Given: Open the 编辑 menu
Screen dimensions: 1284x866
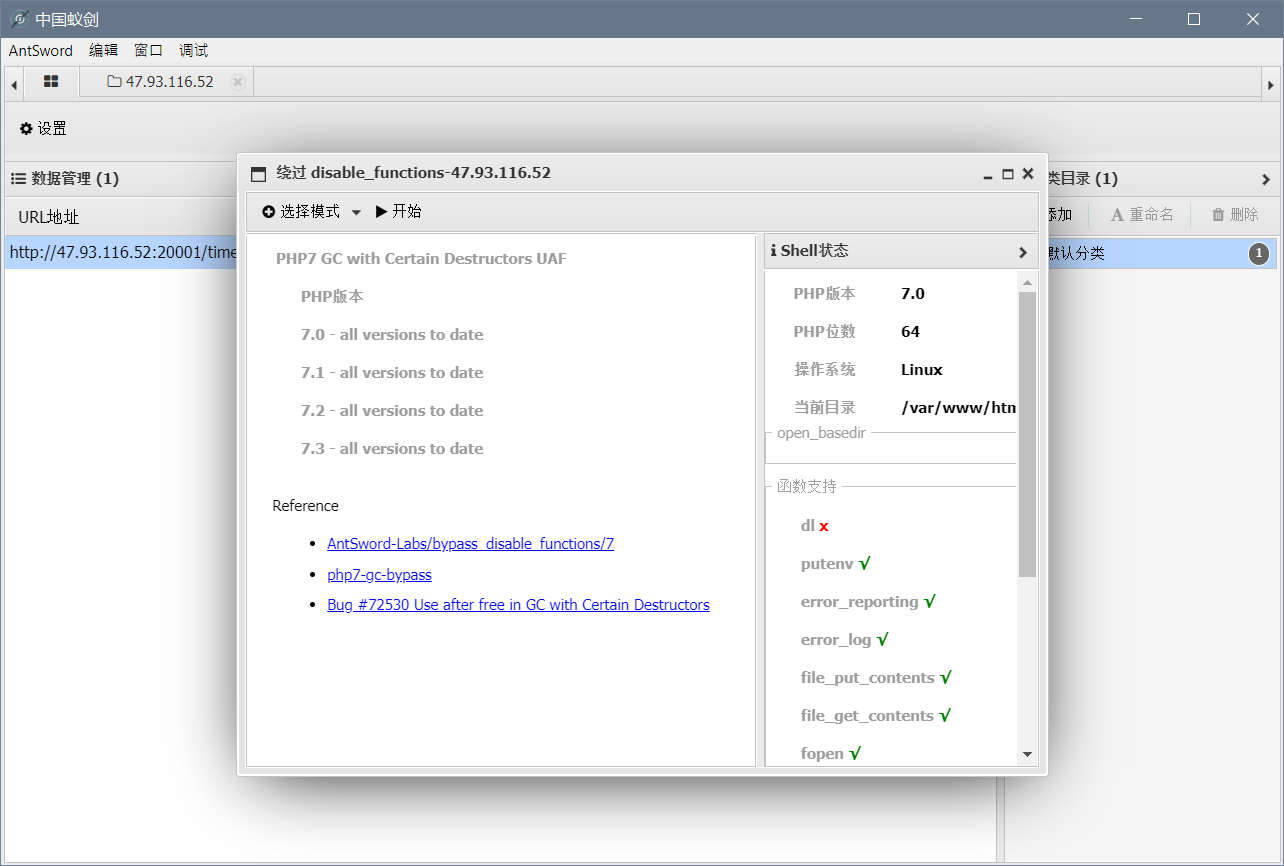Looking at the screenshot, I should [x=103, y=50].
